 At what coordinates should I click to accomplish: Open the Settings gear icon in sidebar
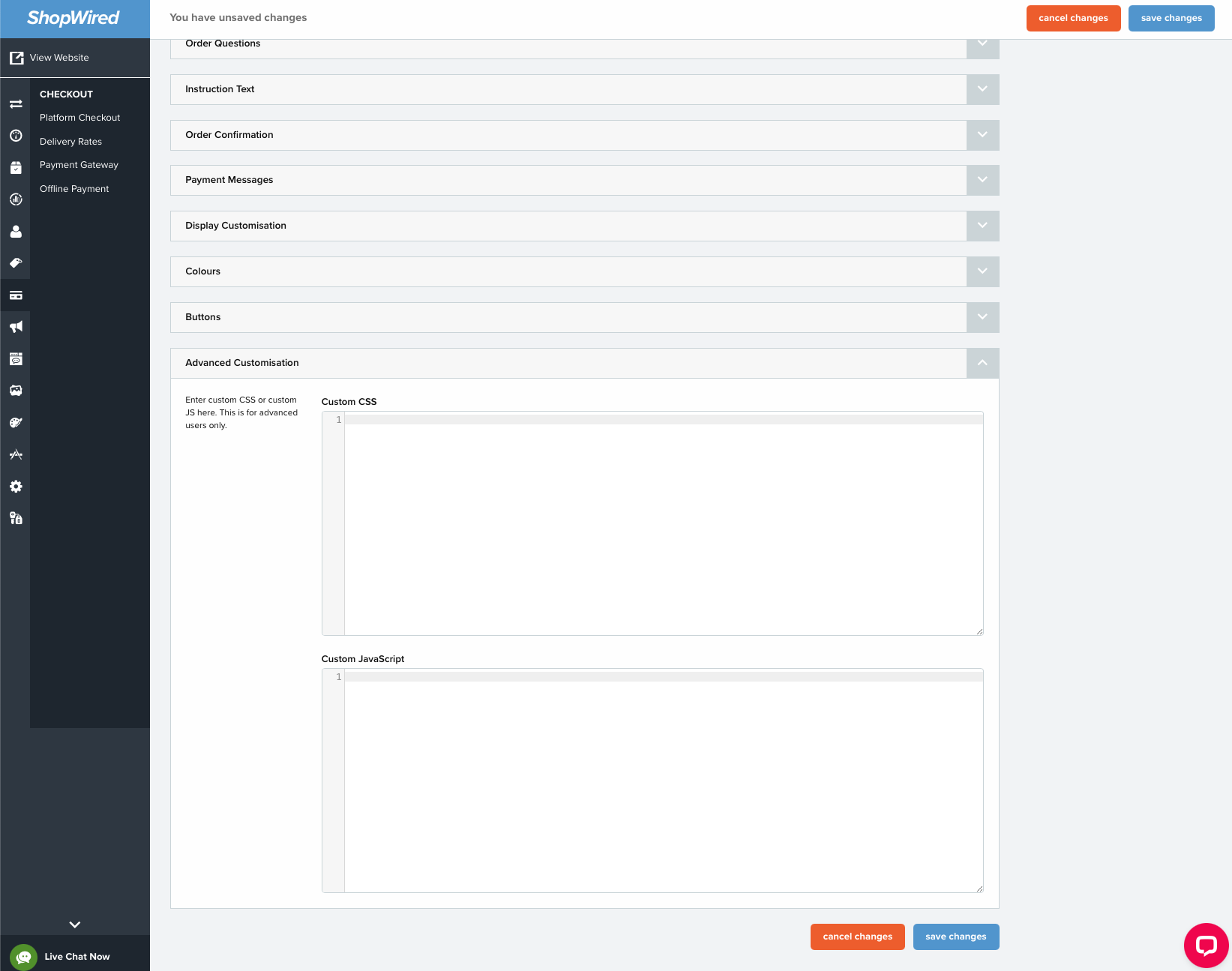pos(16,486)
